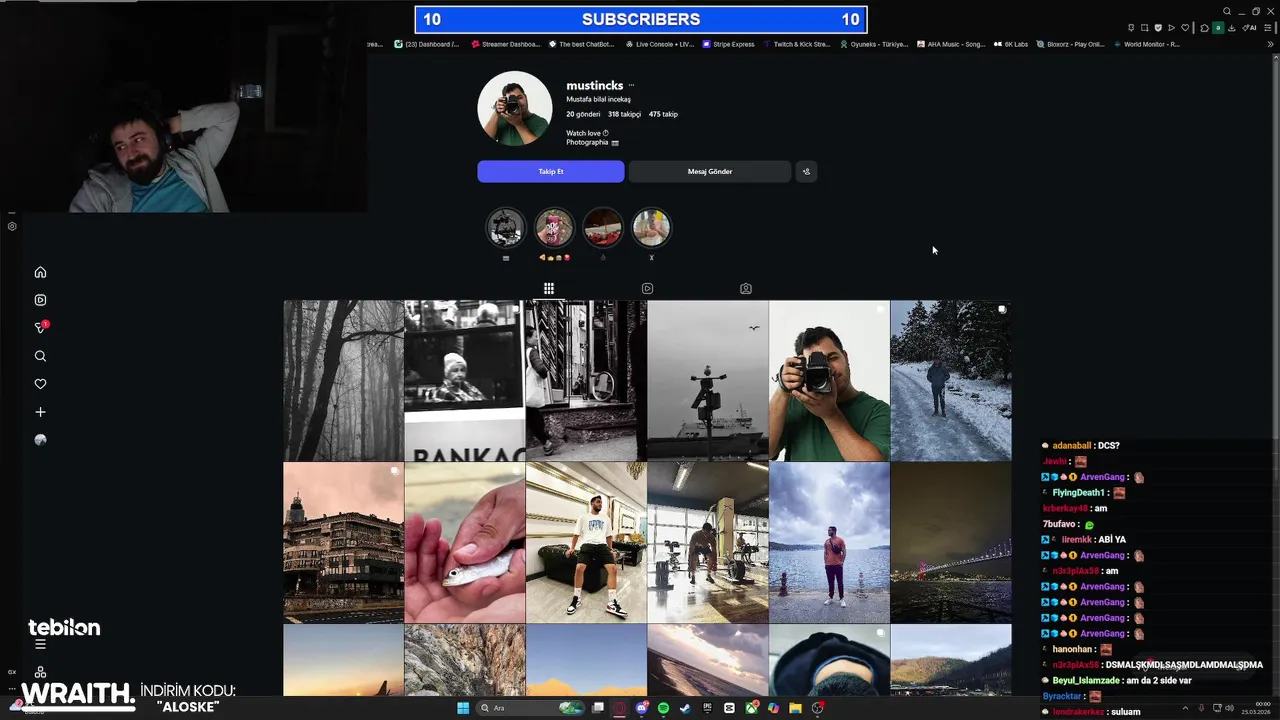Screen dimensions: 1280x720
Task: Open Instagram Home from left sidebar
Action: (x=40, y=272)
